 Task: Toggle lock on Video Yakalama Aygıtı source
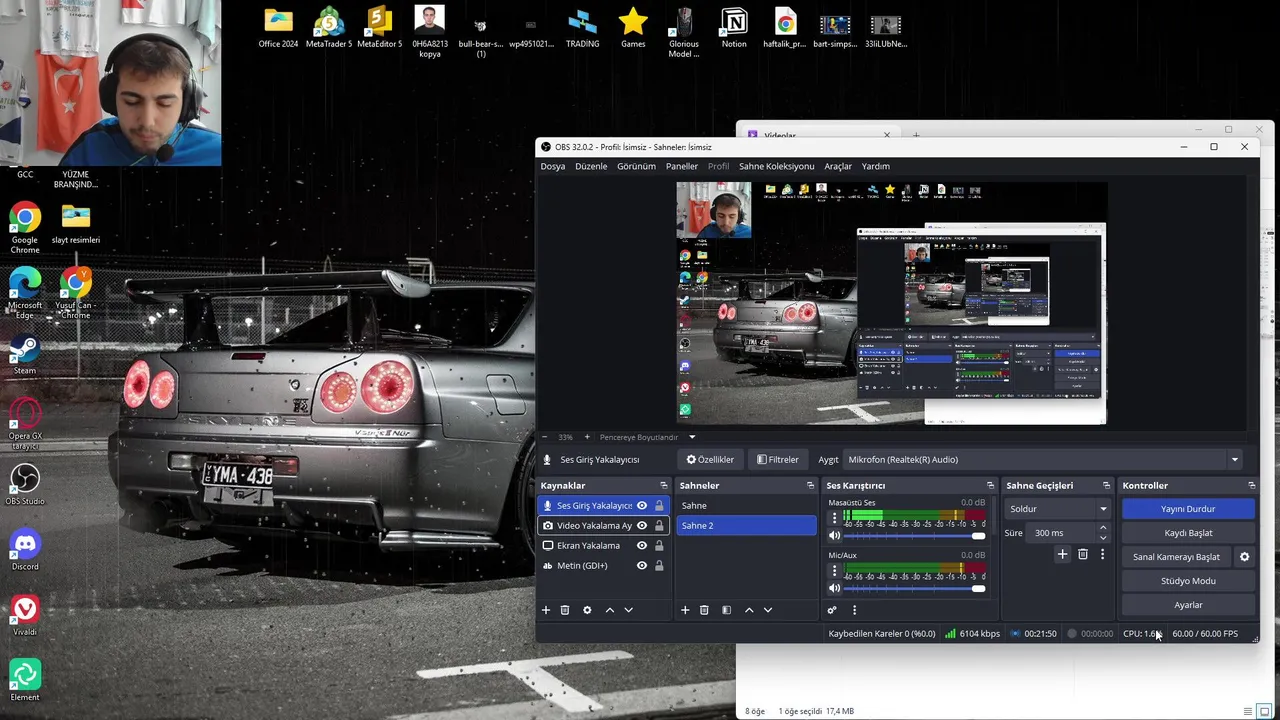(659, 526)
